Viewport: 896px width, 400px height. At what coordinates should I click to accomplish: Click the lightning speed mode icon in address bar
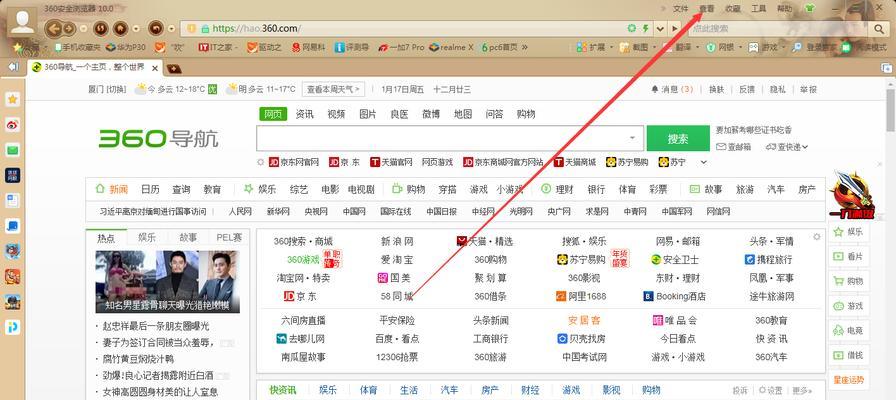pyautogui.click(x=646, y=29)
